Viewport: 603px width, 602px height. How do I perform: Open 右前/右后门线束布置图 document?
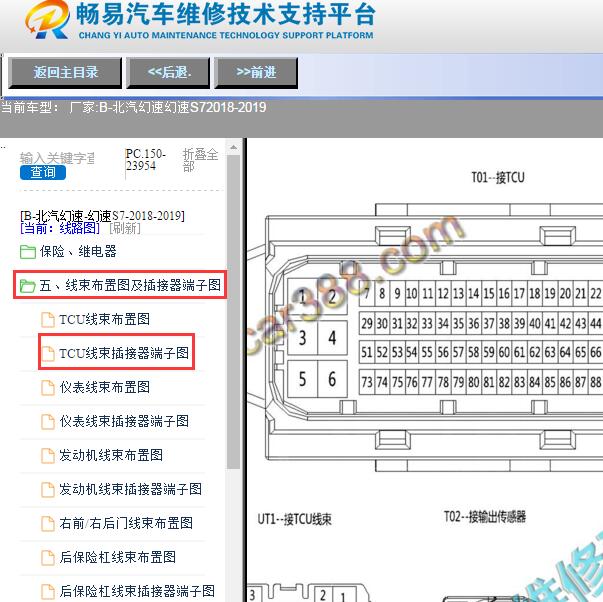[126, 523]
